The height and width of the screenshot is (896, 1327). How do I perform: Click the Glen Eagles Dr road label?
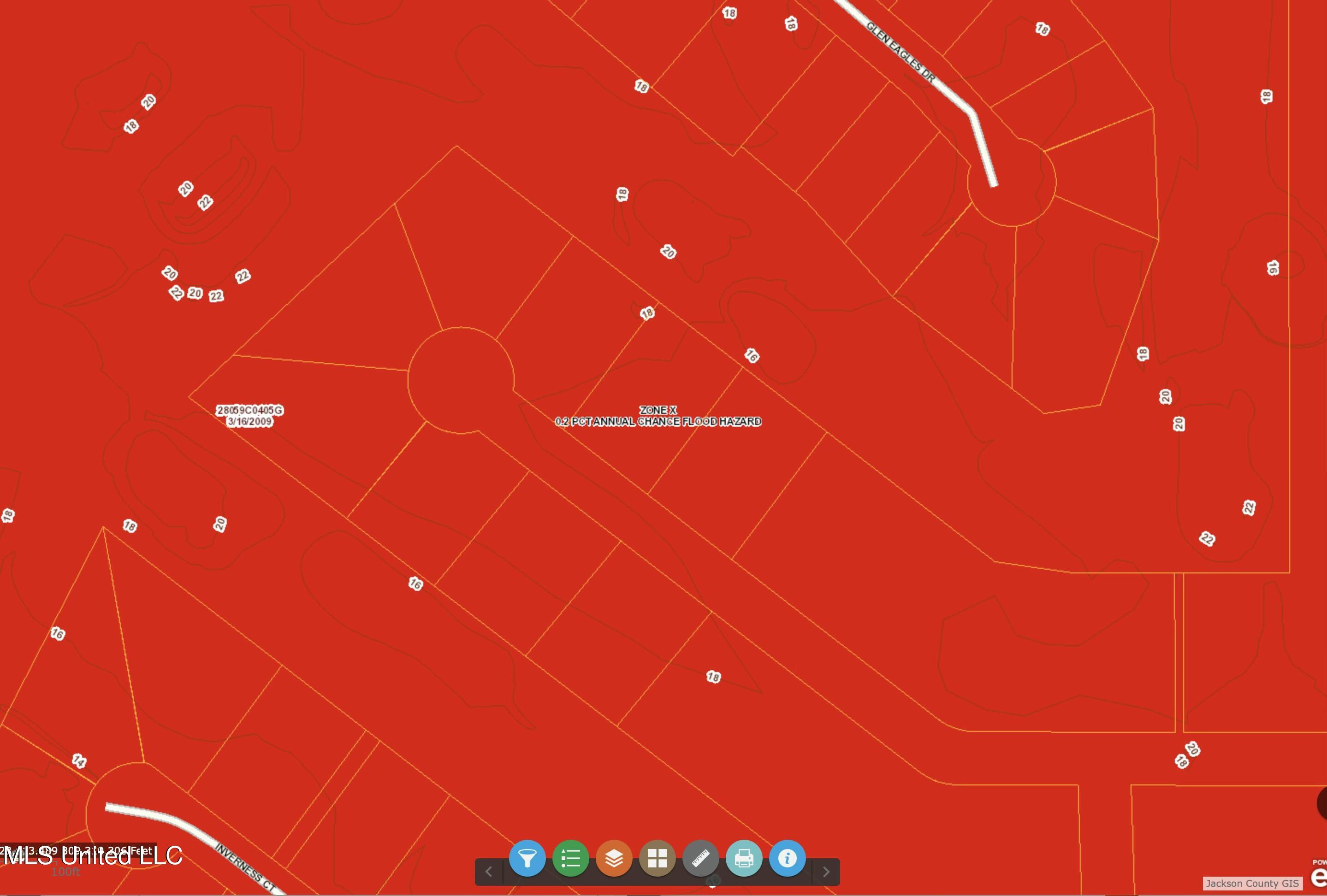coord(900,53)
